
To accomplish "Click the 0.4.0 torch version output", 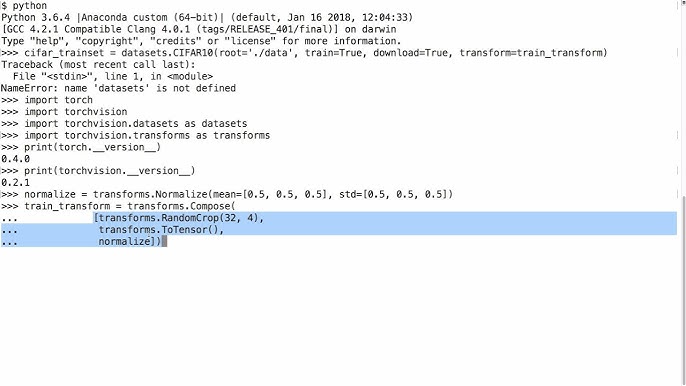I will pos(15,159).
